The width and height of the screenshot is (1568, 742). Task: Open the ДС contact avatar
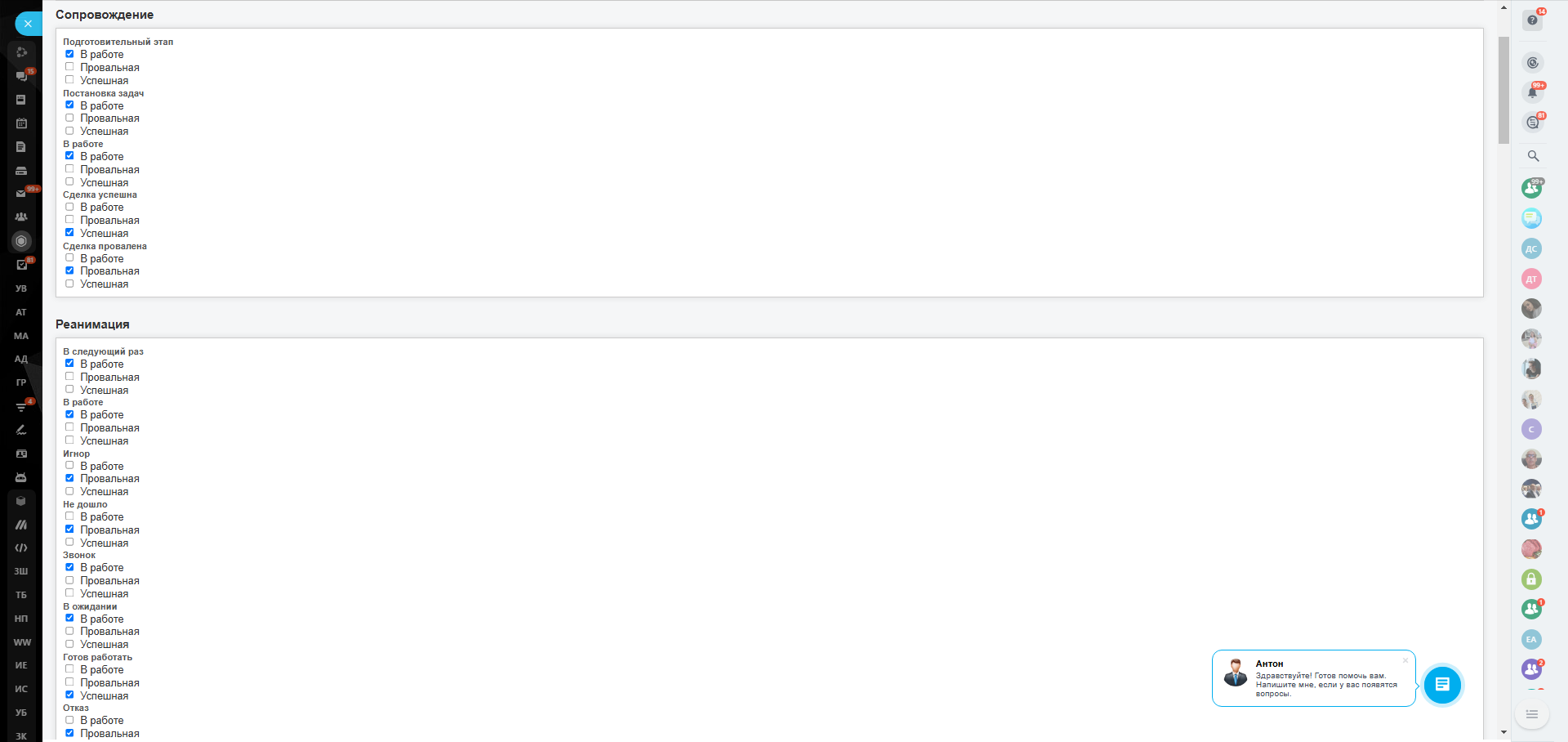[x=1531, y=248]
